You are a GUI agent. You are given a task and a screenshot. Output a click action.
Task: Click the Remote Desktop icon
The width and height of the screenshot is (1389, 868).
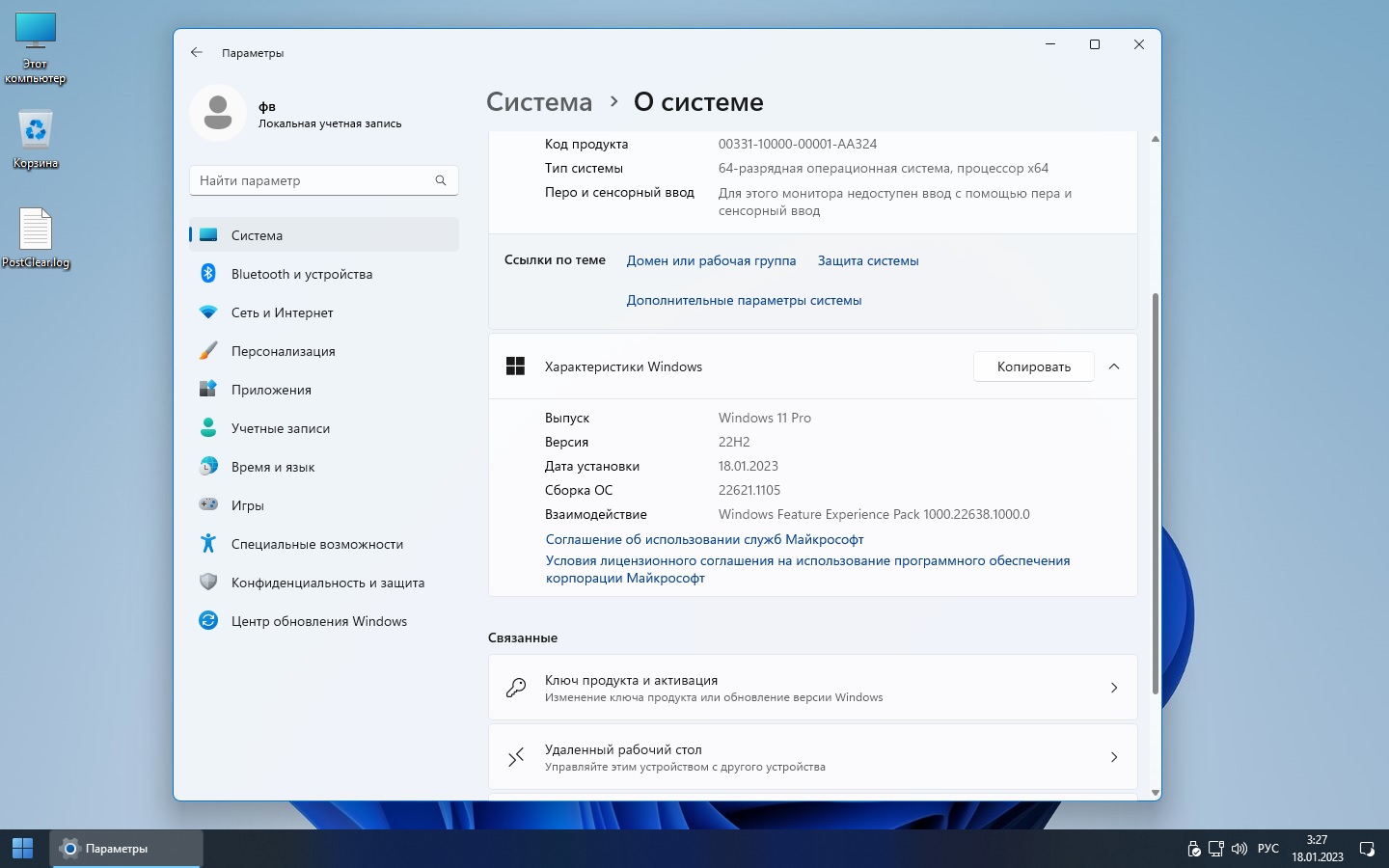pyautogui.click(x=516, y=757)
